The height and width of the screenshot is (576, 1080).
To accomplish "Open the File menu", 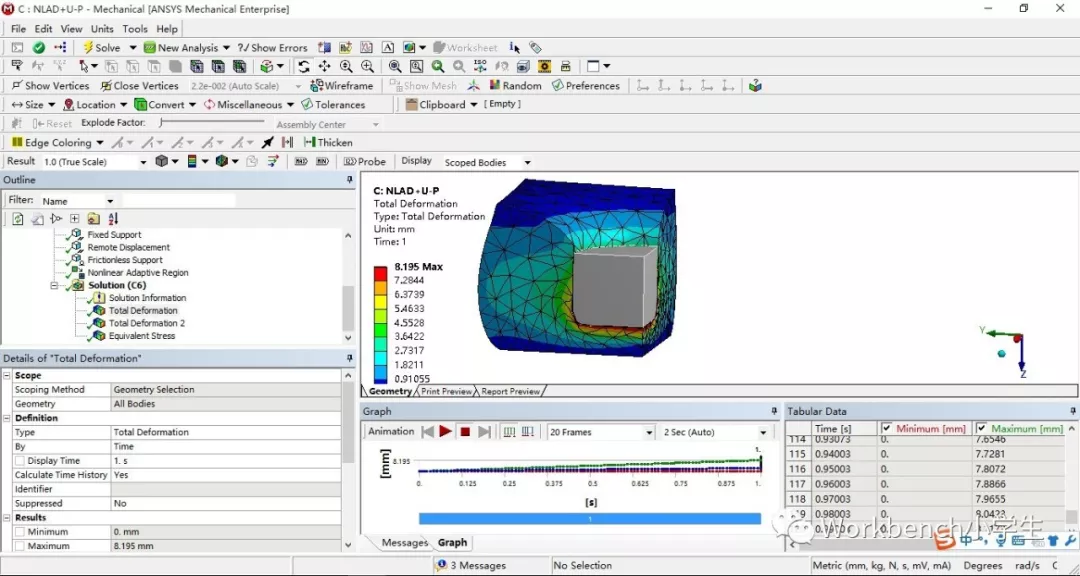I will (18, 29).
